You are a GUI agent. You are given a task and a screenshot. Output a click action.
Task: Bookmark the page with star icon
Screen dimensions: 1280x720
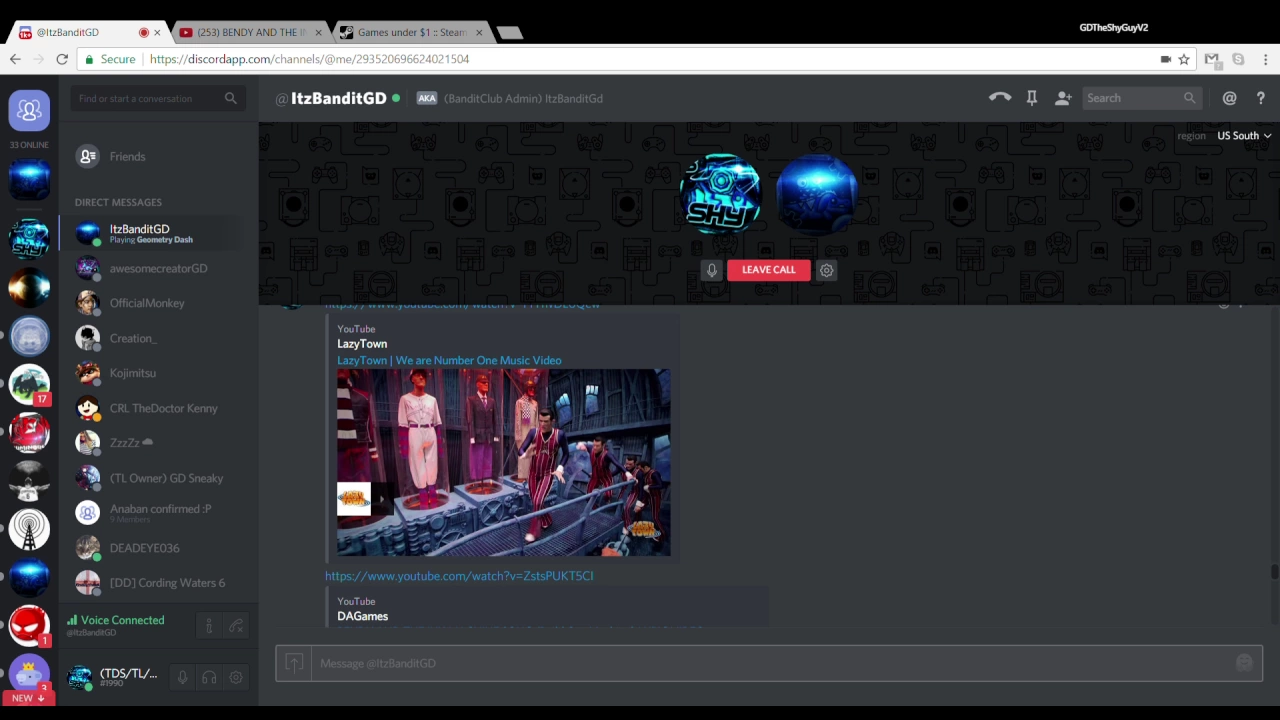(x=1184, y=59)
